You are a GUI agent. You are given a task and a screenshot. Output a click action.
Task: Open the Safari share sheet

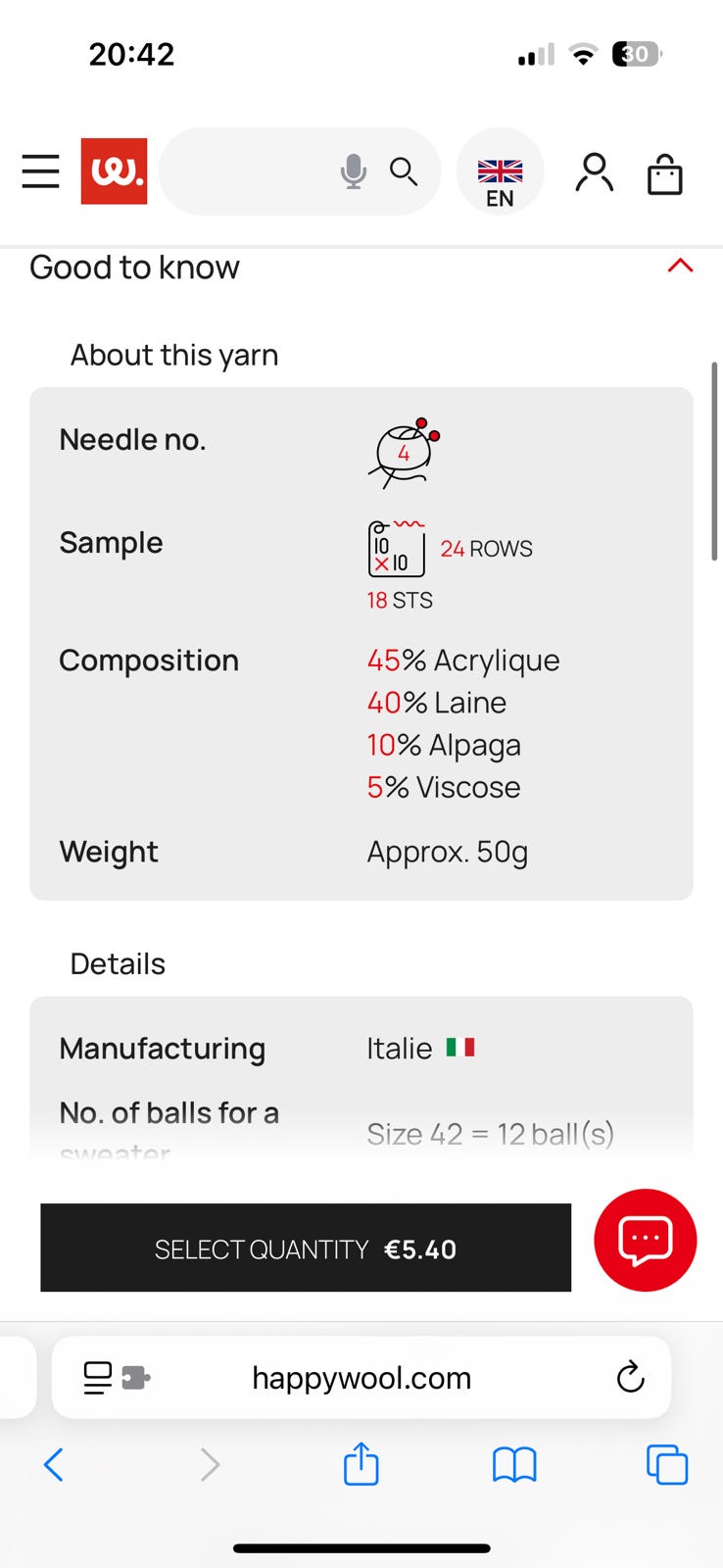click(x=361, y=1464)
